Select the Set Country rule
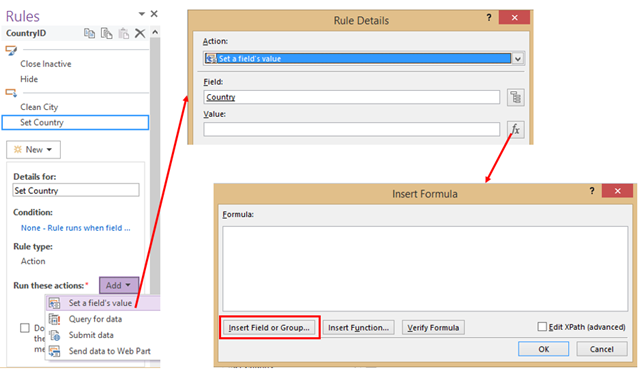The width and height of the screenshot is (640, 370). pos(76,122)
